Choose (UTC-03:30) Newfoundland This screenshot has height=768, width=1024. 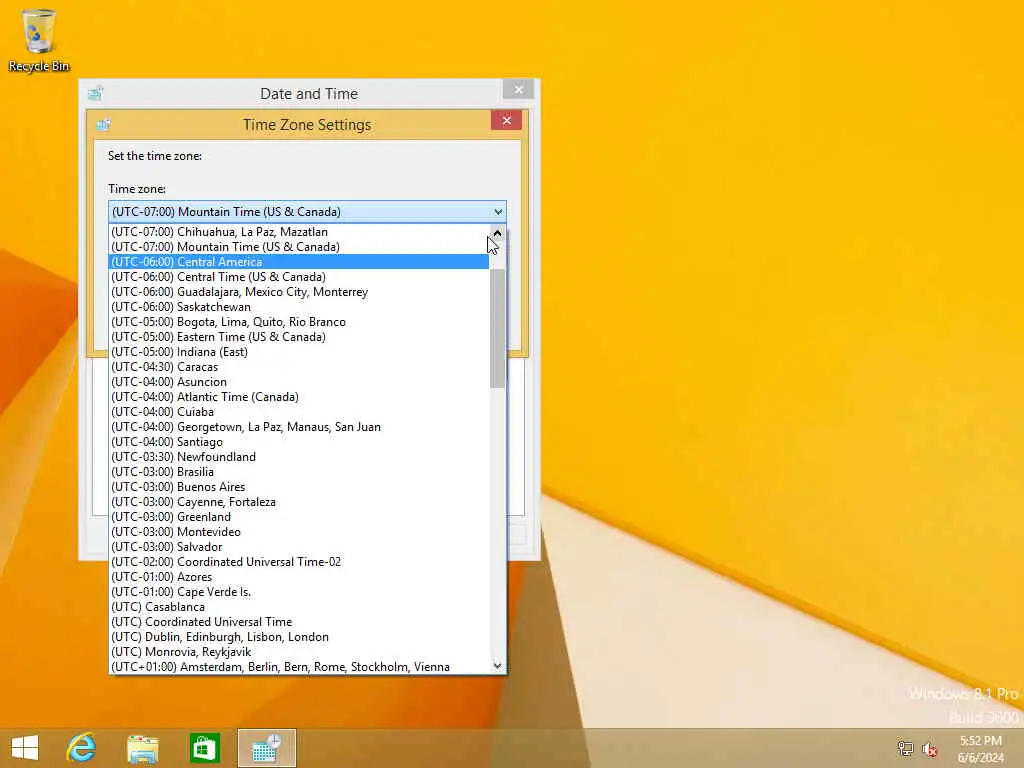pyautogui.click(x=299, y=457)
